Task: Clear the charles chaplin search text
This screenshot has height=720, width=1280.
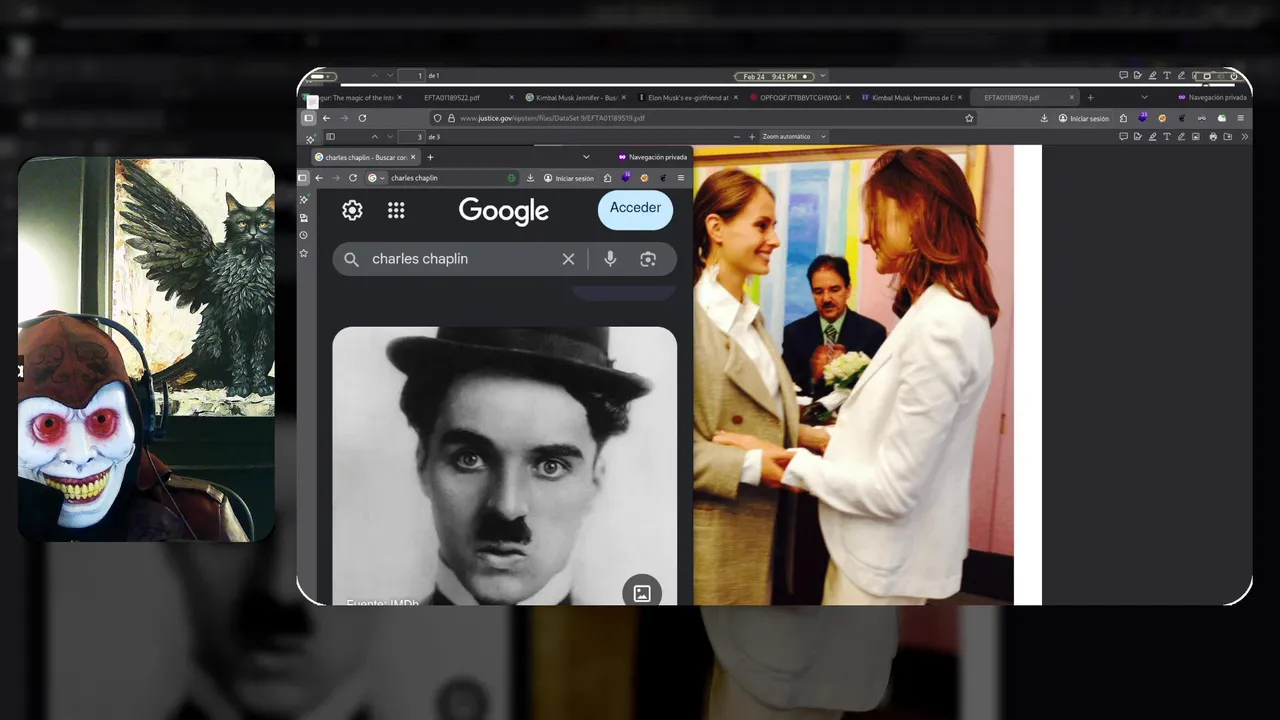Action: (x=568, y=259)
